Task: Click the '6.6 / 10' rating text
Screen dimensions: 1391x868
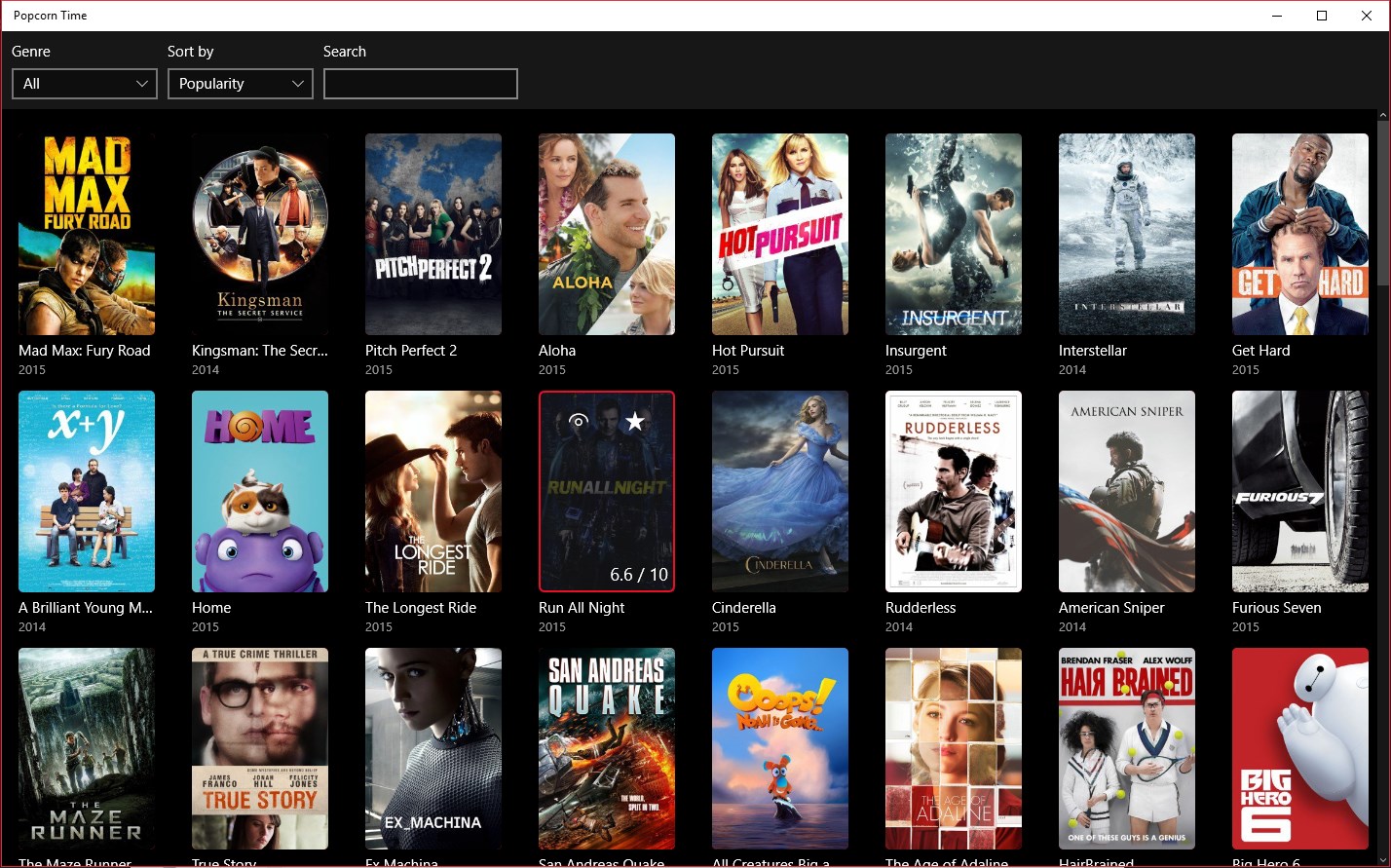Action: [x=639, y=575]
